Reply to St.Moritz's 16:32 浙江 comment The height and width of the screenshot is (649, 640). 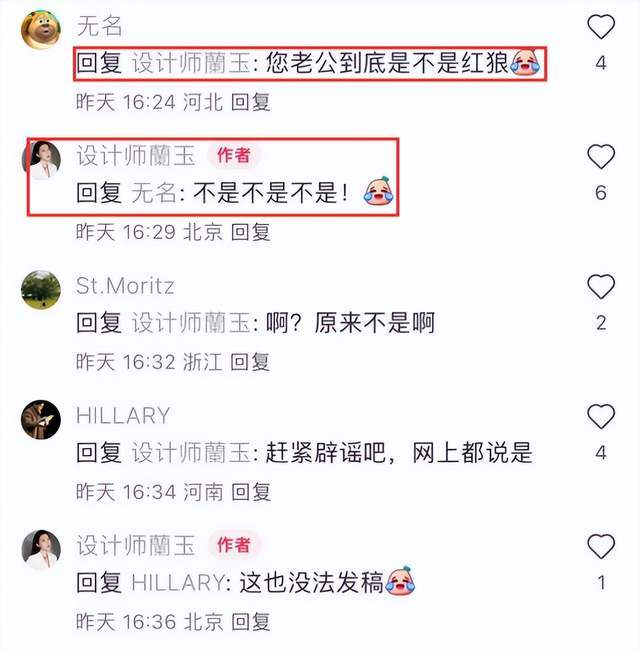[250, 362]
